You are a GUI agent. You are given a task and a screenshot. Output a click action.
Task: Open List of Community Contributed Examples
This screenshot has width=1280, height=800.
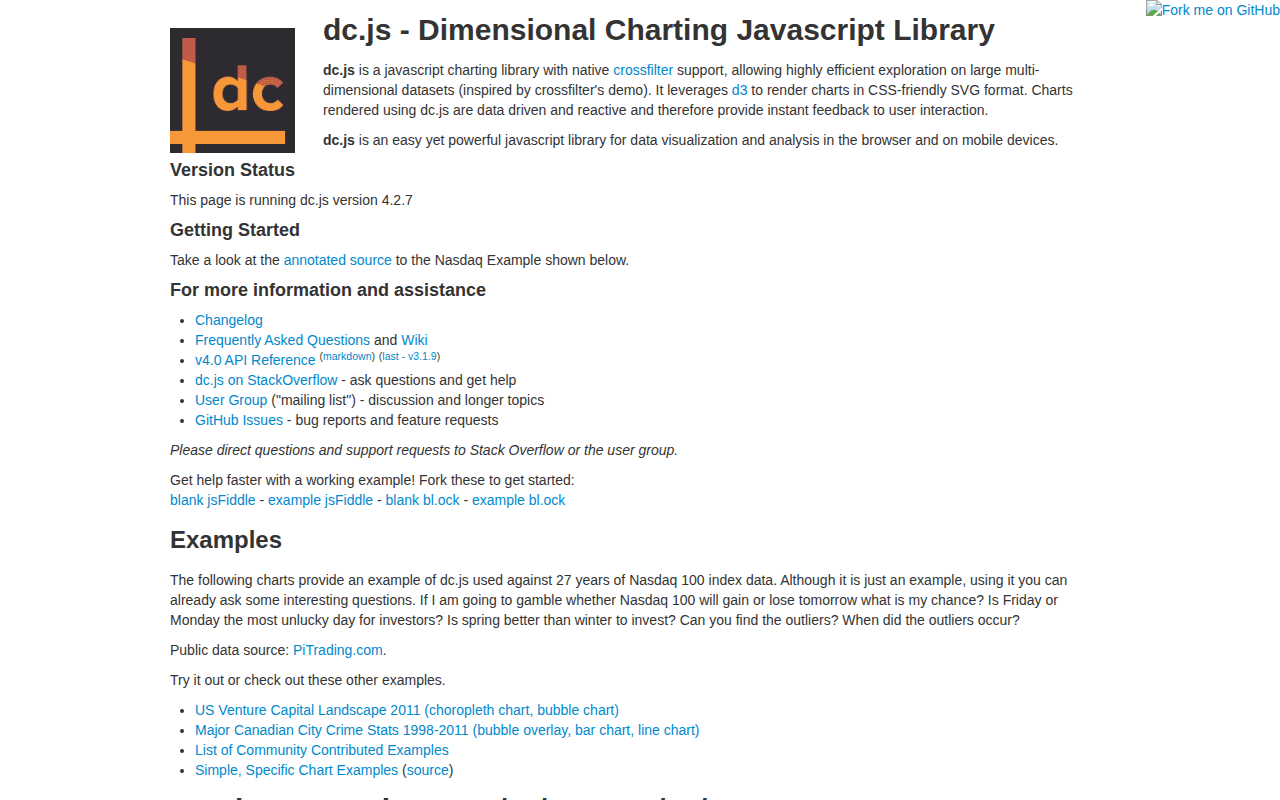(322, 750)
